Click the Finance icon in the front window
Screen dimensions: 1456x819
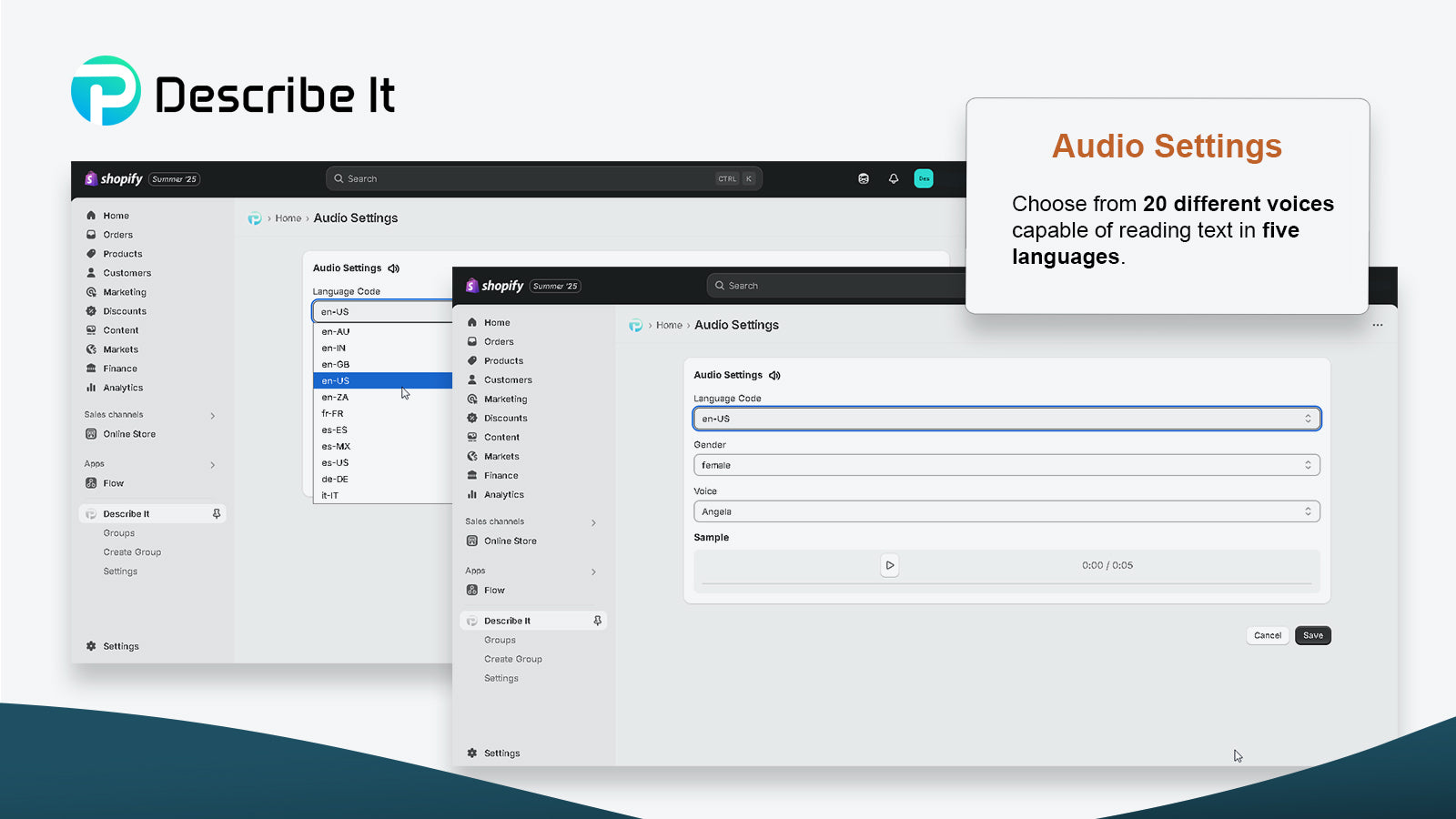pos(472,475)
